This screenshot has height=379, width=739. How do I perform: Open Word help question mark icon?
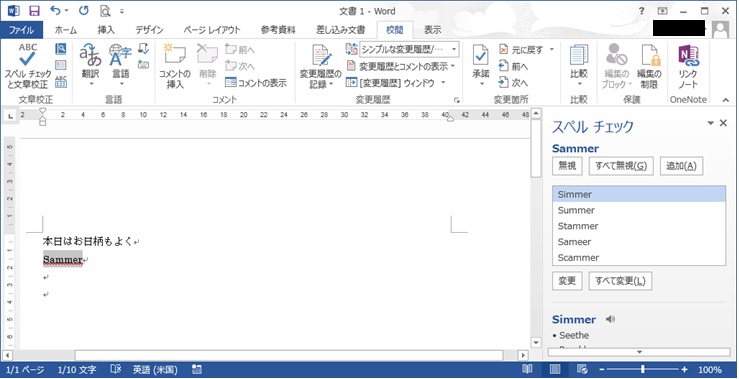click(x=641, y=11)
